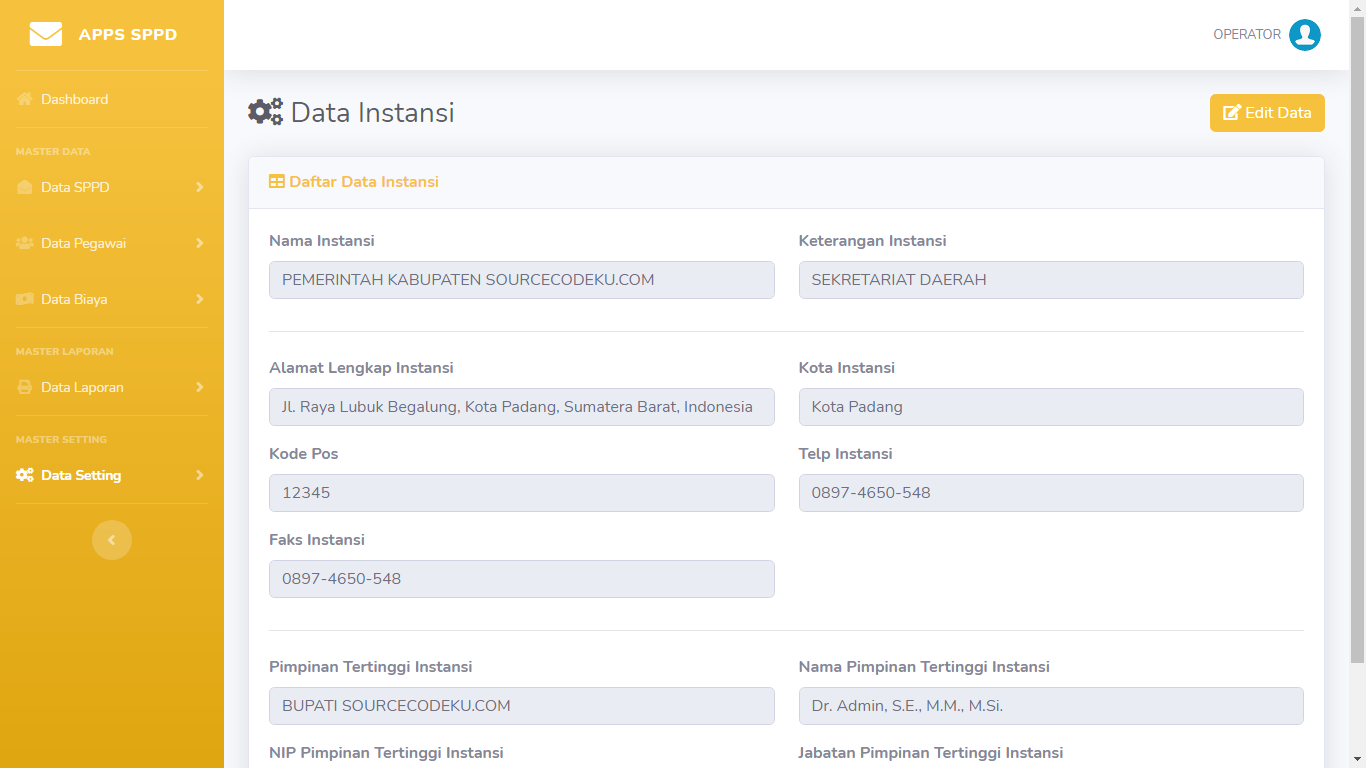The height and width of the screenshot is (768, 1366).
Task: Click the Data Biaya money icon
Action: [x=25, y=299]
